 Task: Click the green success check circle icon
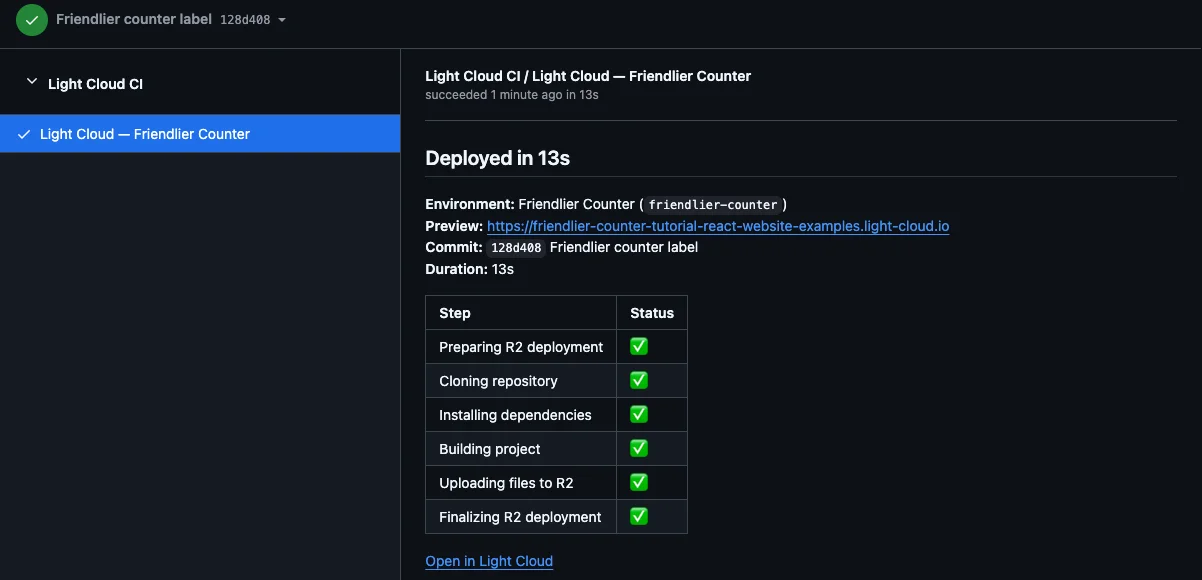[x=32, y=19]
